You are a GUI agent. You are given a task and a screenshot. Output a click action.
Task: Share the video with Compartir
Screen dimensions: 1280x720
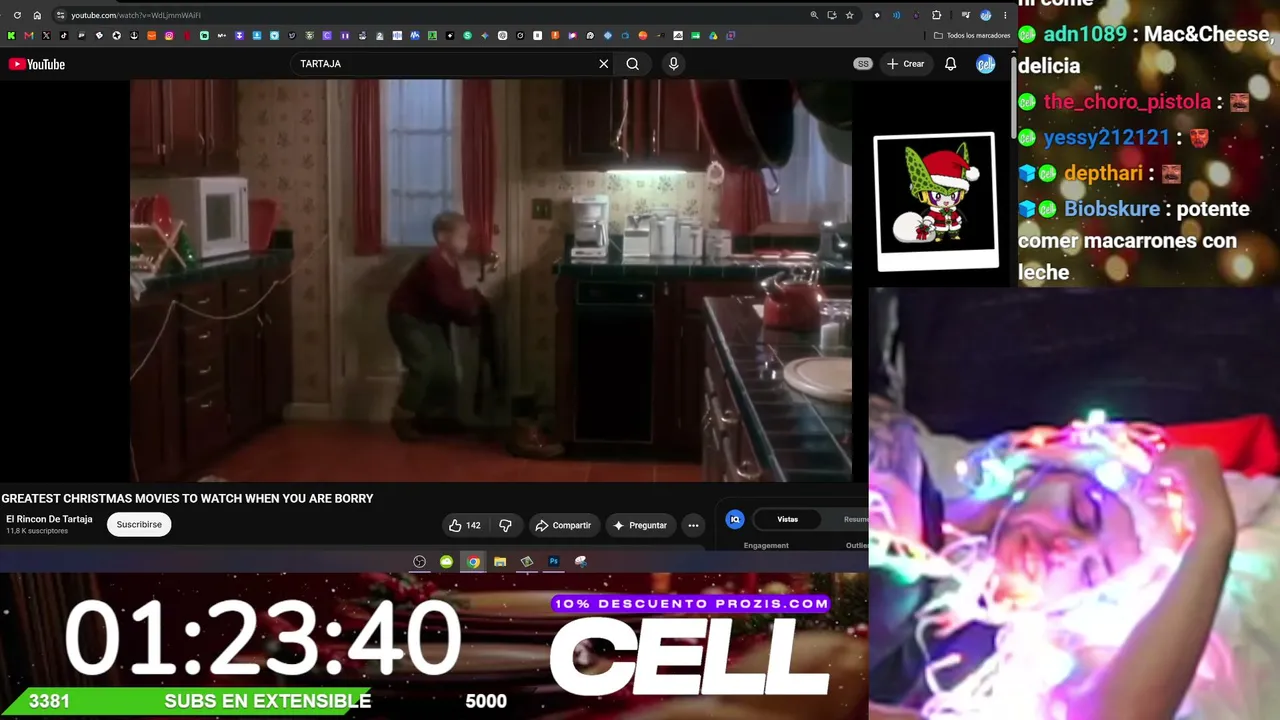point(563,525)
